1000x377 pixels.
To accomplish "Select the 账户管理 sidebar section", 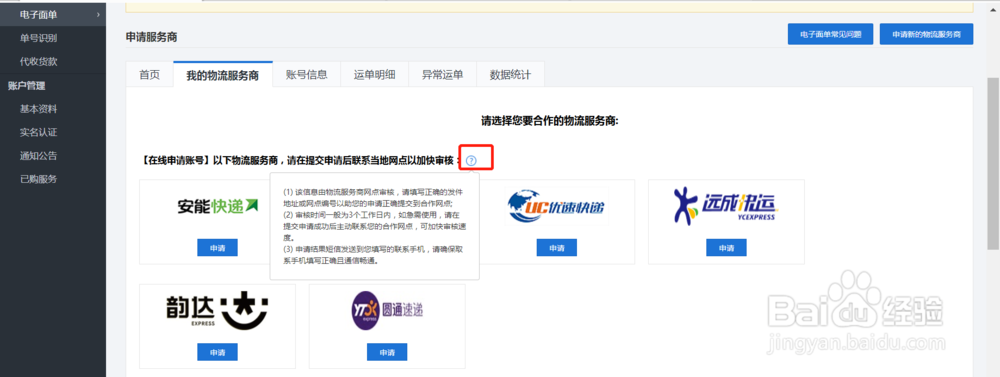I will point(26,85).
